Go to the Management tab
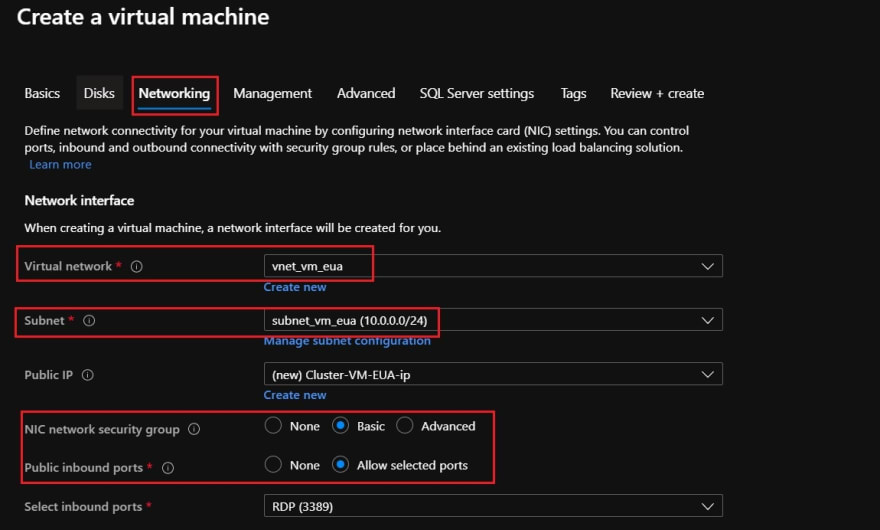880x530 pixels. coord(273,94)
